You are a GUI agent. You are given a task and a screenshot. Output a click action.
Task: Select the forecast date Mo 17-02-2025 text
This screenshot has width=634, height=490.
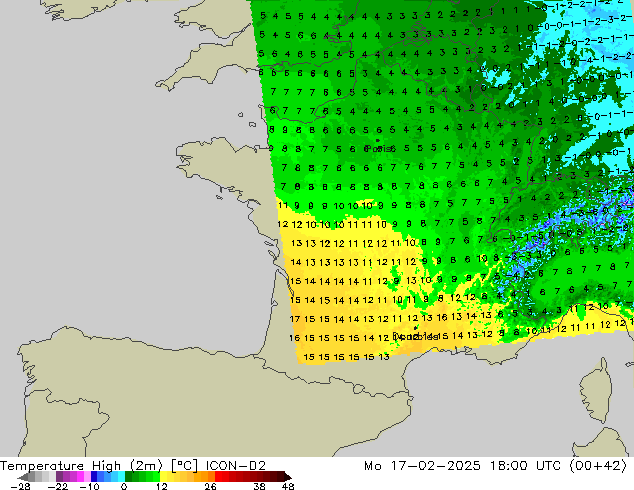click(x=423, y=466)
